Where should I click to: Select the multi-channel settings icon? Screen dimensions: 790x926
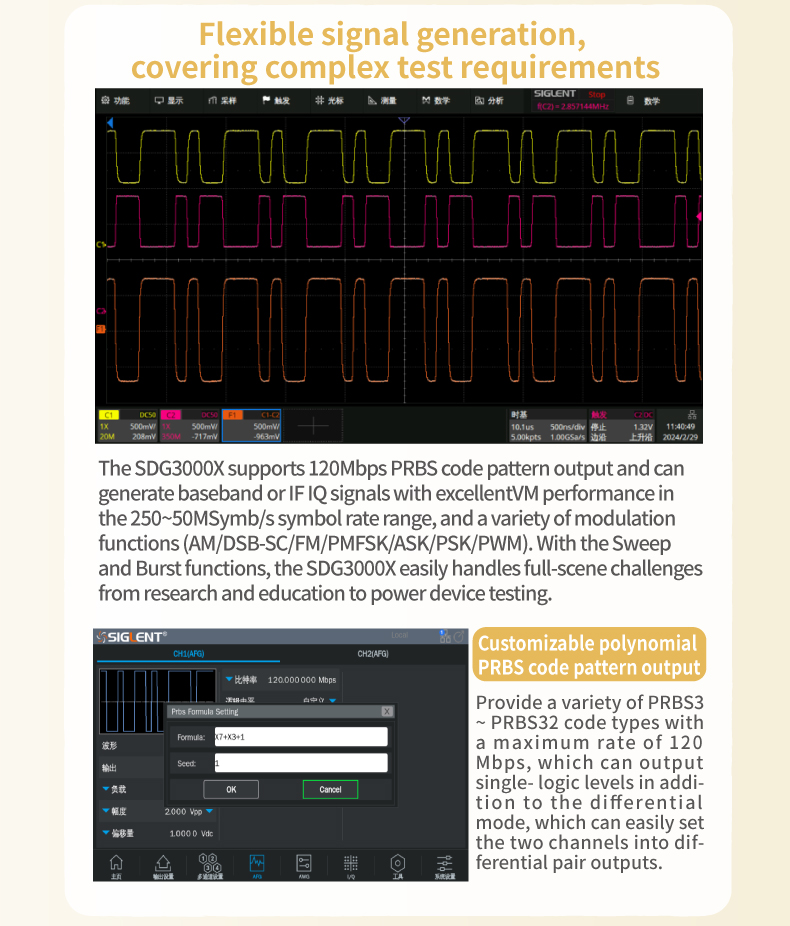pos(210,864)
